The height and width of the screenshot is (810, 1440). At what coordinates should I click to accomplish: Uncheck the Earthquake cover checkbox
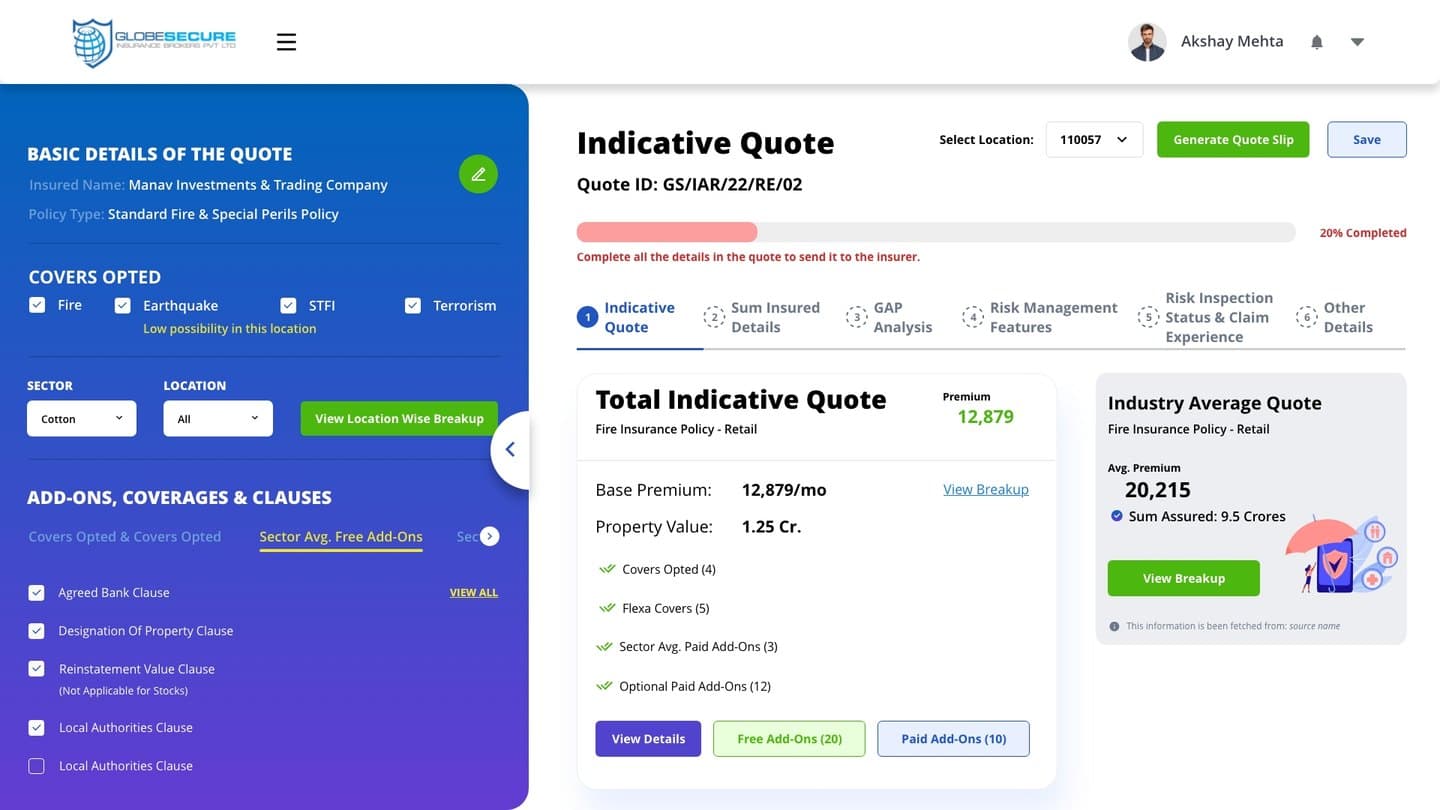pos(123,306)
